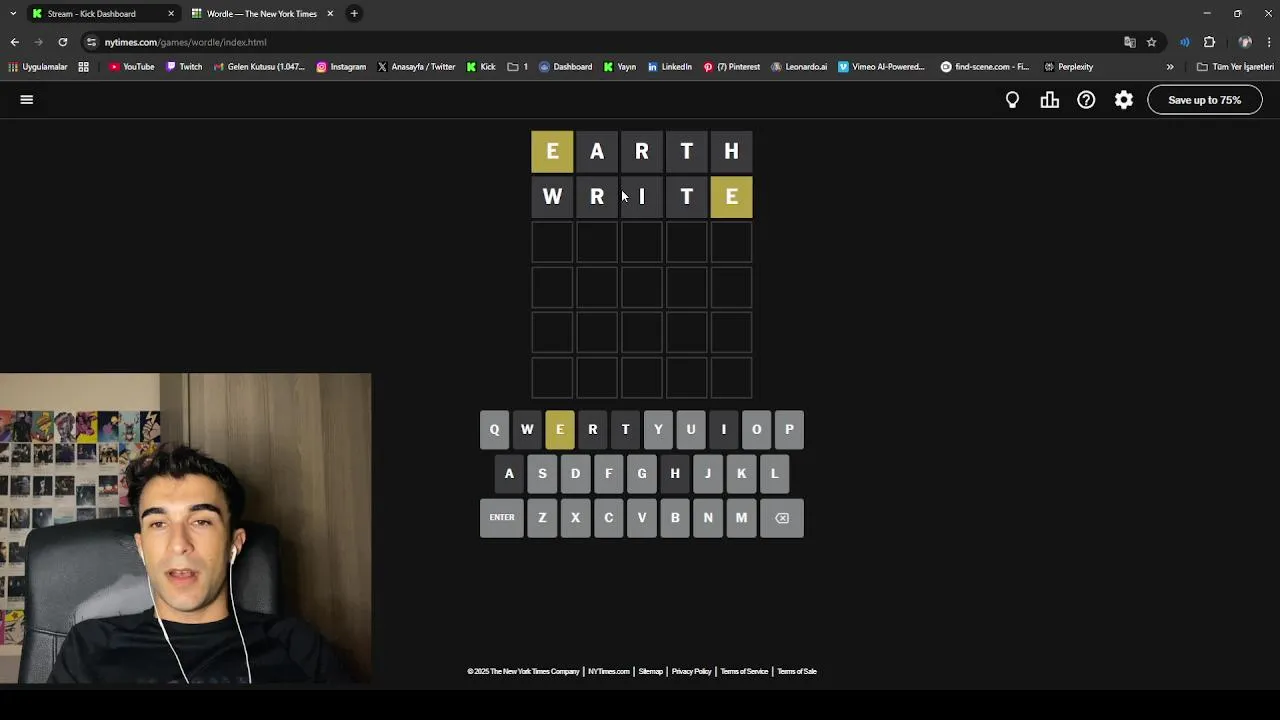Tap the O key on Wordle keyboard

click(756, 430)
